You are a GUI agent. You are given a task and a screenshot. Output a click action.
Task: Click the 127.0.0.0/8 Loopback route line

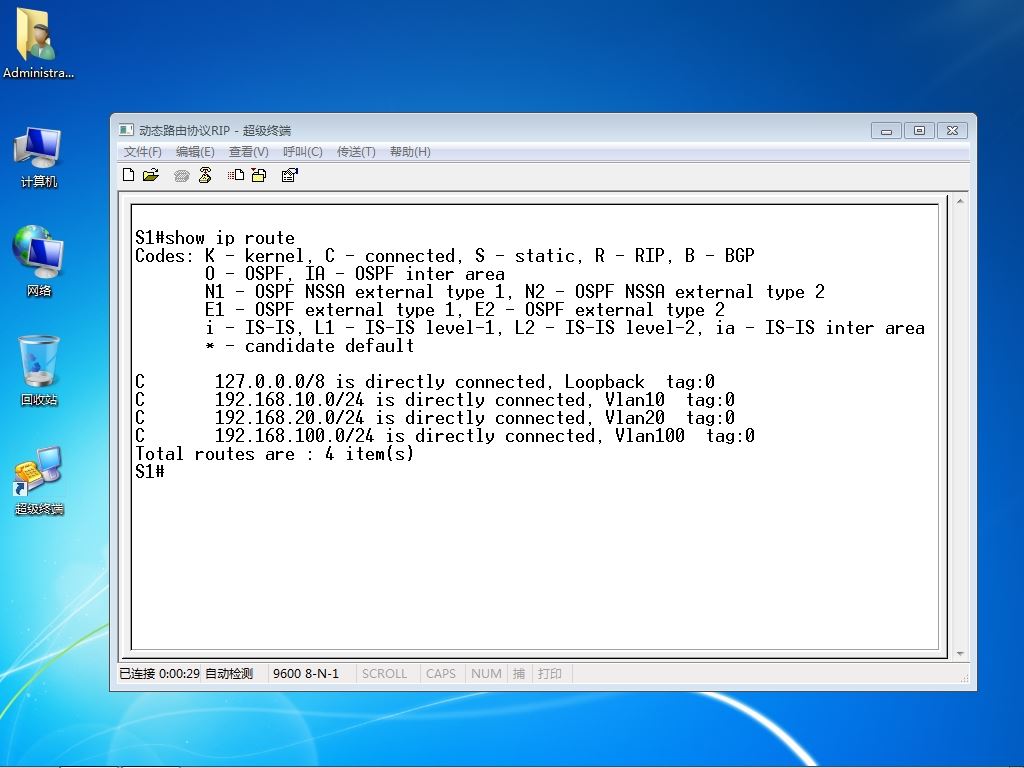424,381
